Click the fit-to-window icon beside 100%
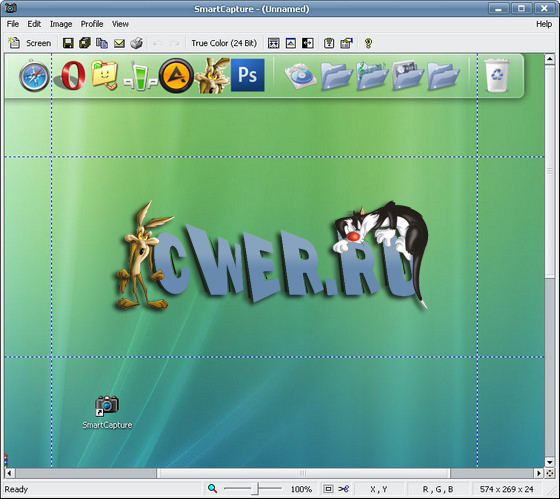This screenshot has width=560, height=499. click(x=328, y=489)
